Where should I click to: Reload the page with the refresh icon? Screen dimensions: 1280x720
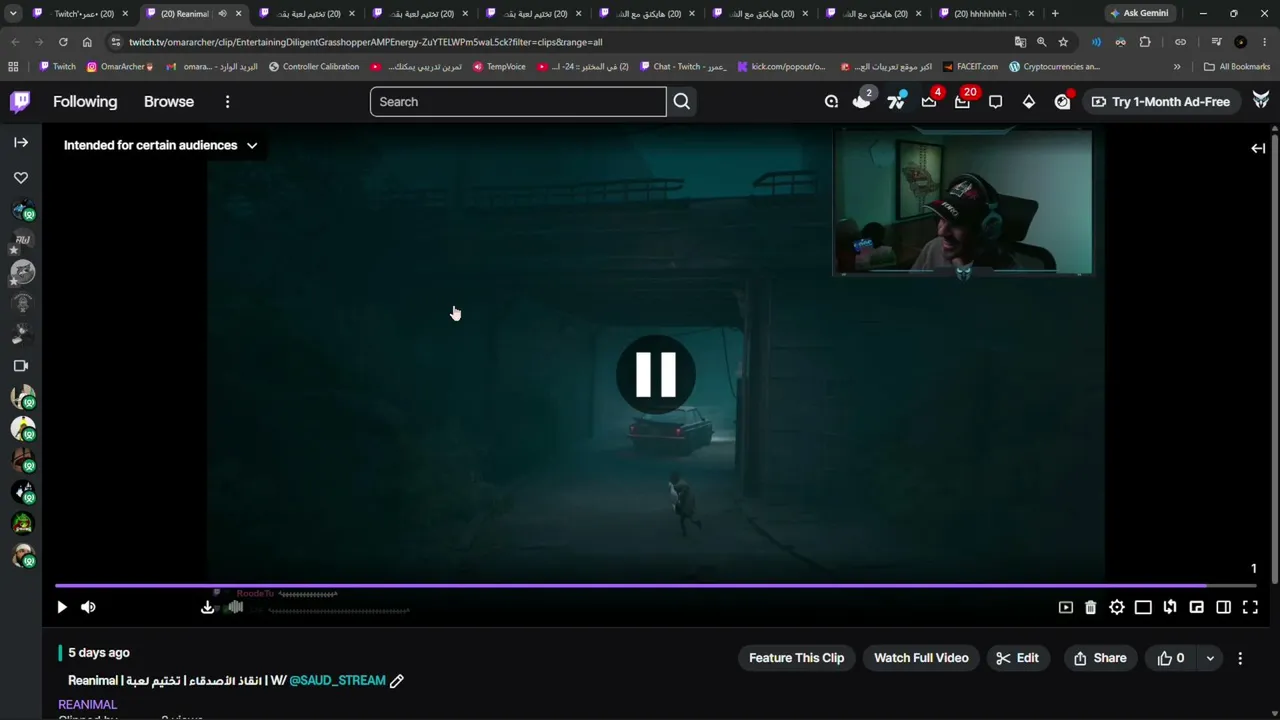tap(63, 42)
